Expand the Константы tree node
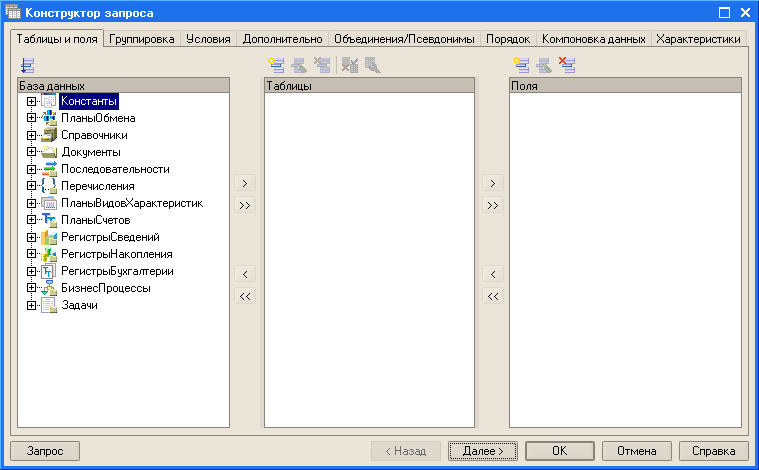 [x=32, y=101]
